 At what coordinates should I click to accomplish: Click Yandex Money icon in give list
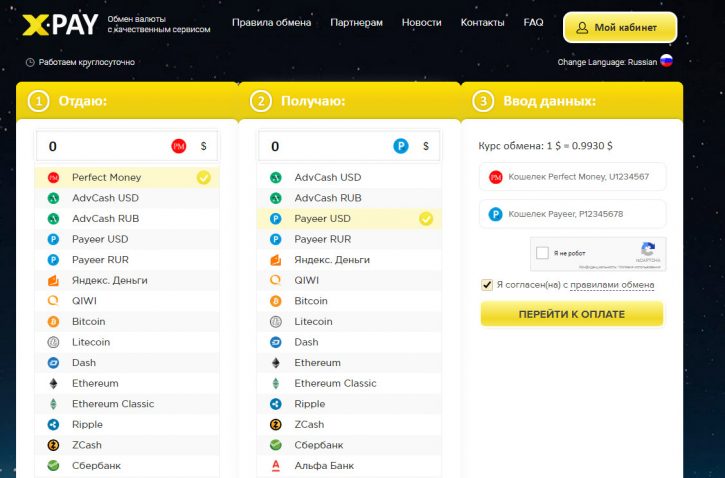[53, 280]
